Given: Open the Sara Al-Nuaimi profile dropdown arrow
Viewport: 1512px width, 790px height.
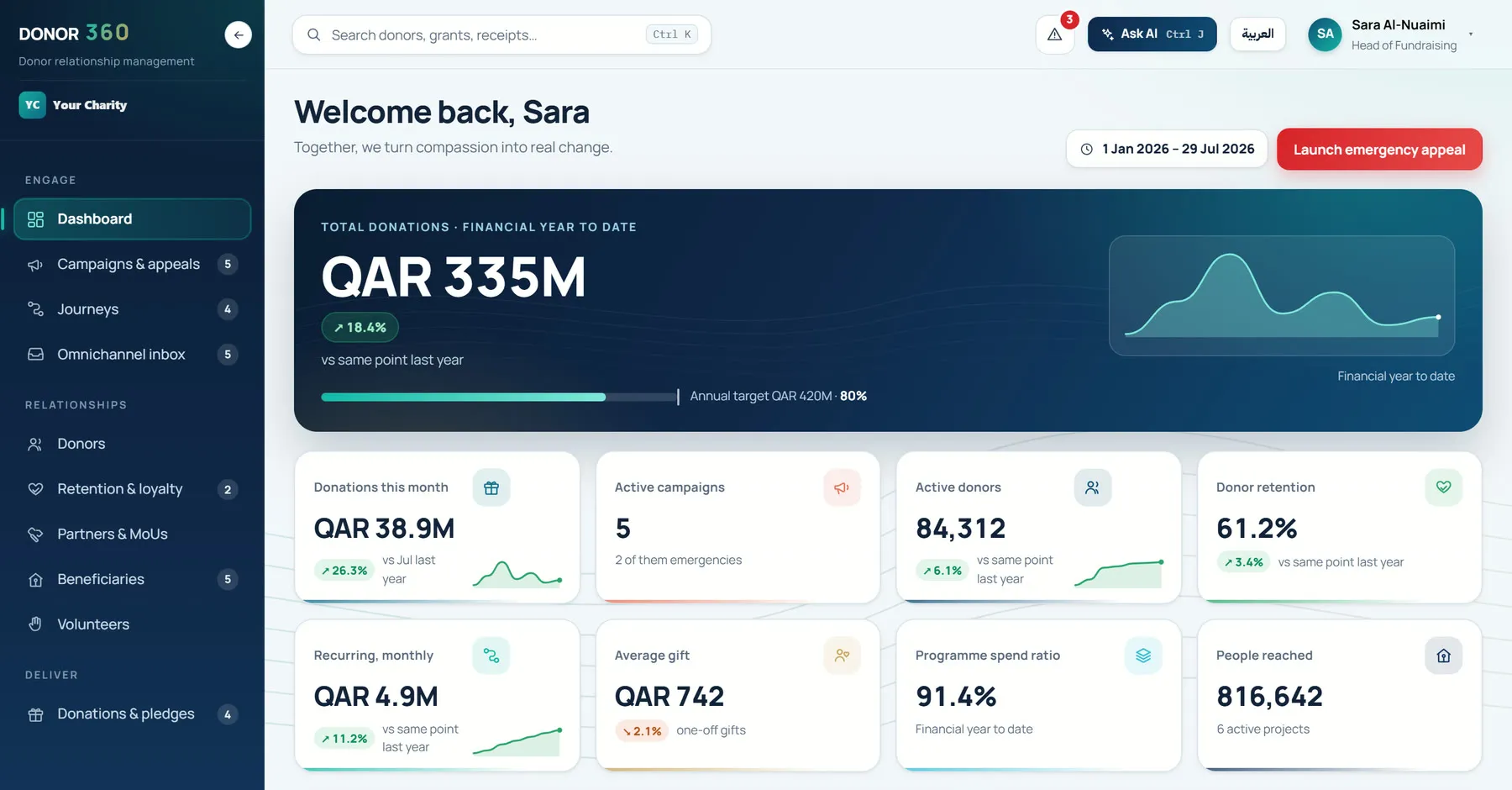Looking at the screenshot, I should 1471,34.
